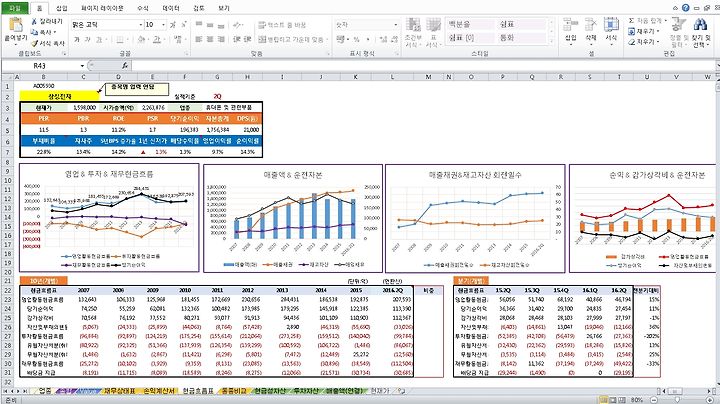Open the Clear (지우기) dropdown

coord(646,42)
